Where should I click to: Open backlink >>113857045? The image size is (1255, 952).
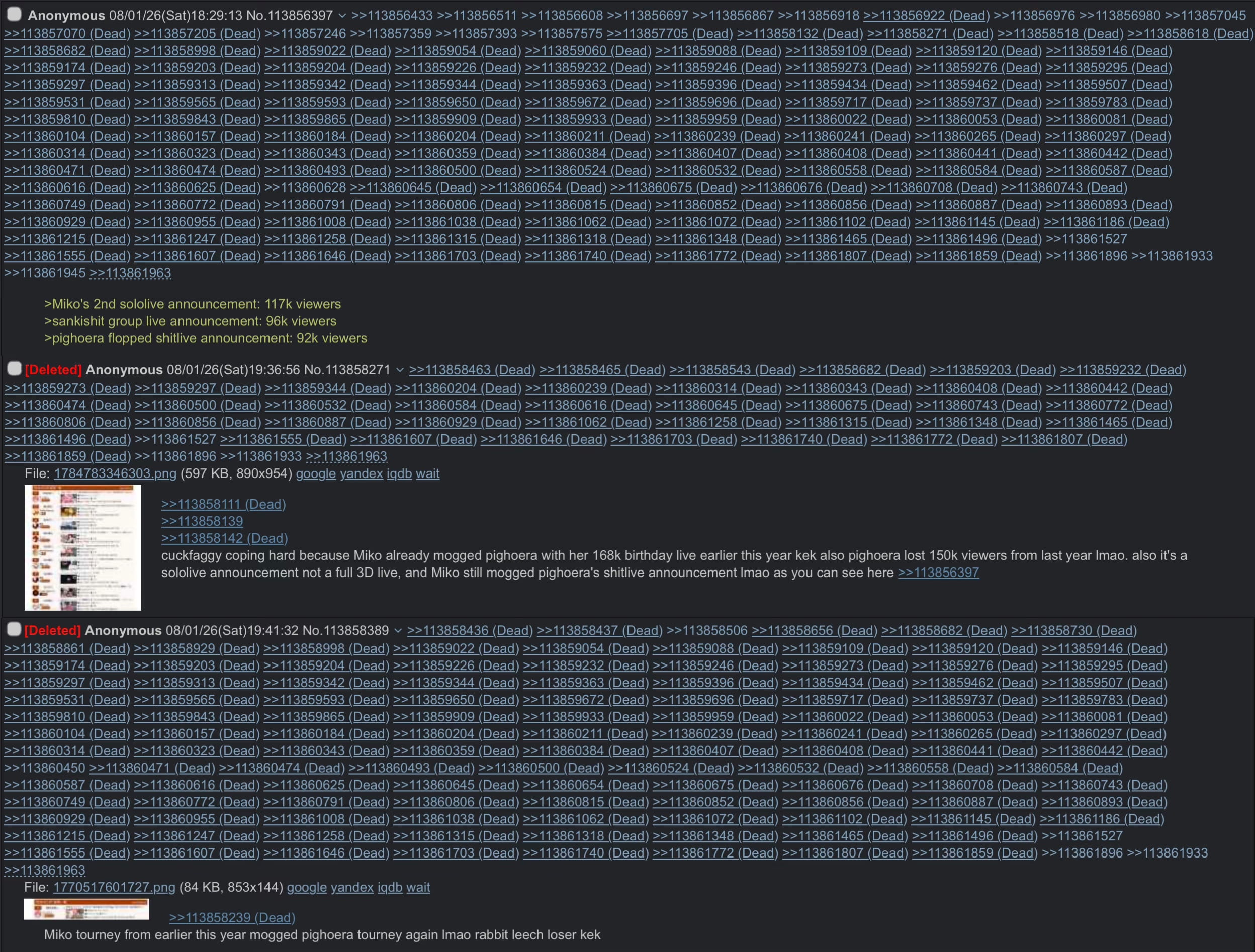click(1206, 16)
